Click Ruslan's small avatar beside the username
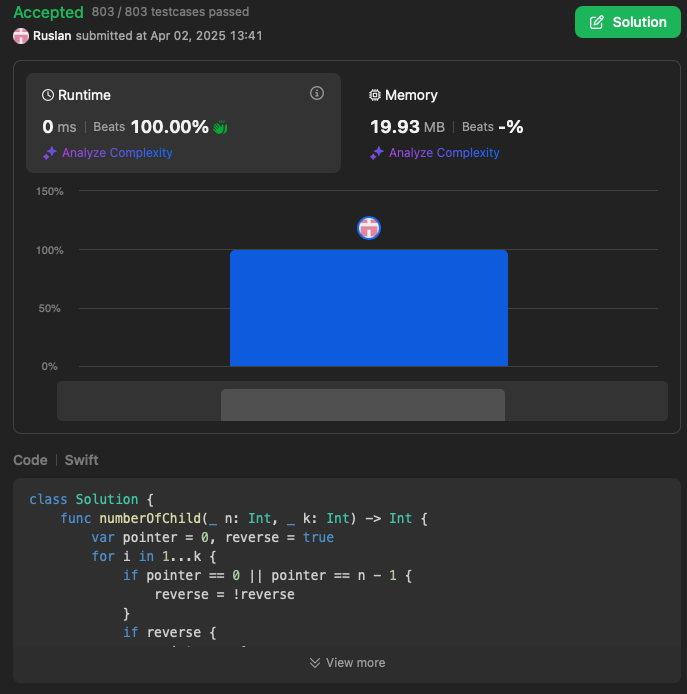 tap(21, 36)
